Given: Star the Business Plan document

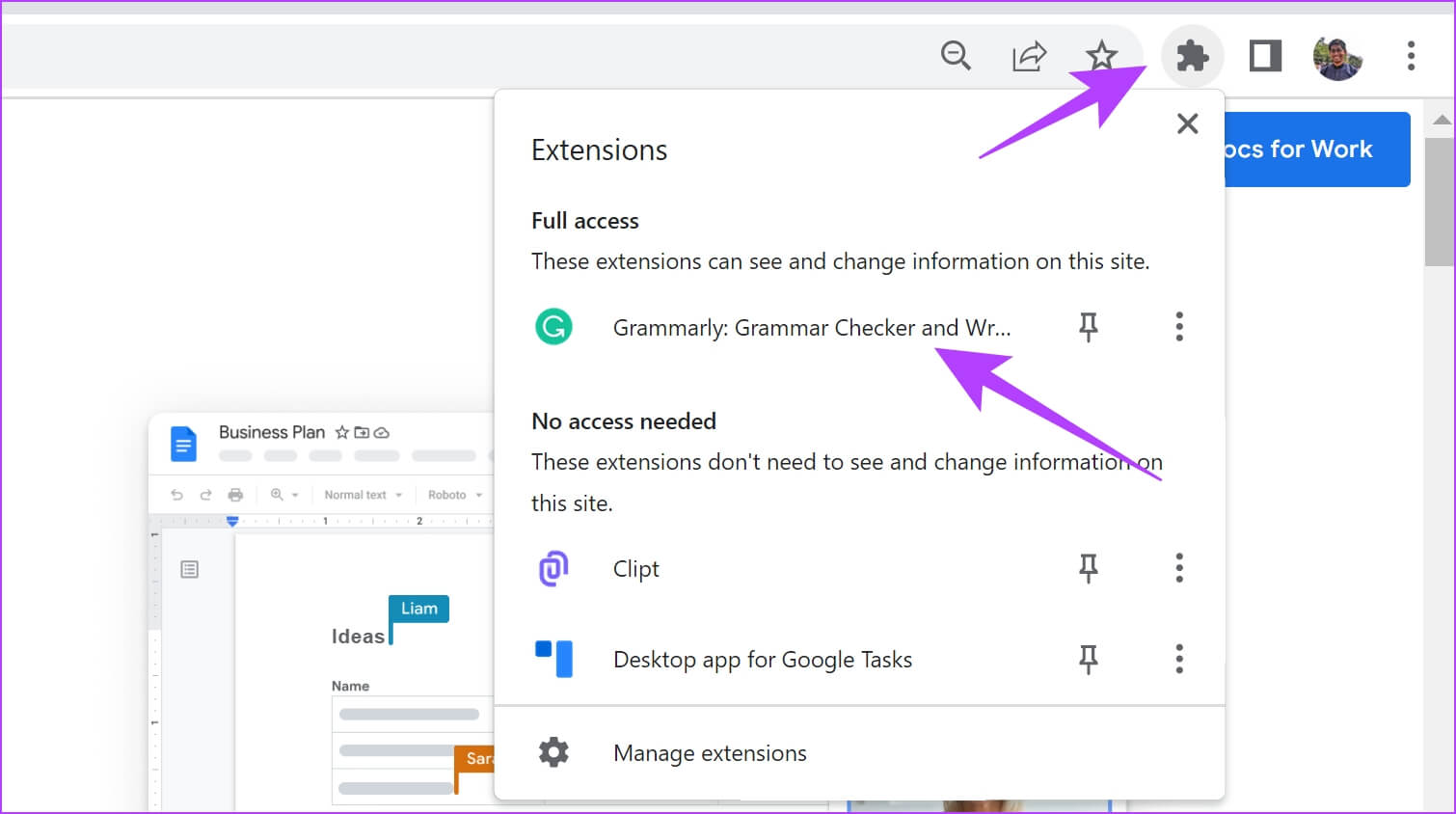Looking at the screenshot, I should pyautogui.click(x=341, y=433).
